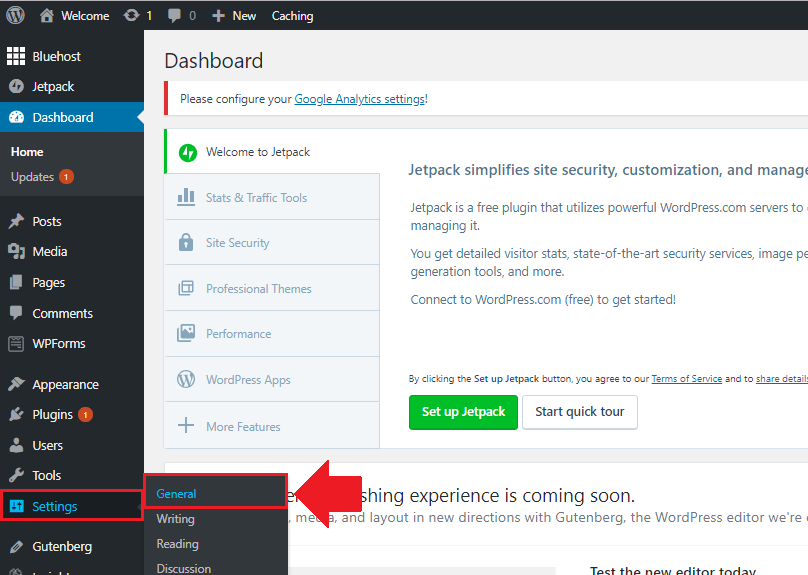The height and width of the screenshot is (575, 808).
Task: Open Plugins sidebar label
Action: pyautogui.click(x=53, y=415)
